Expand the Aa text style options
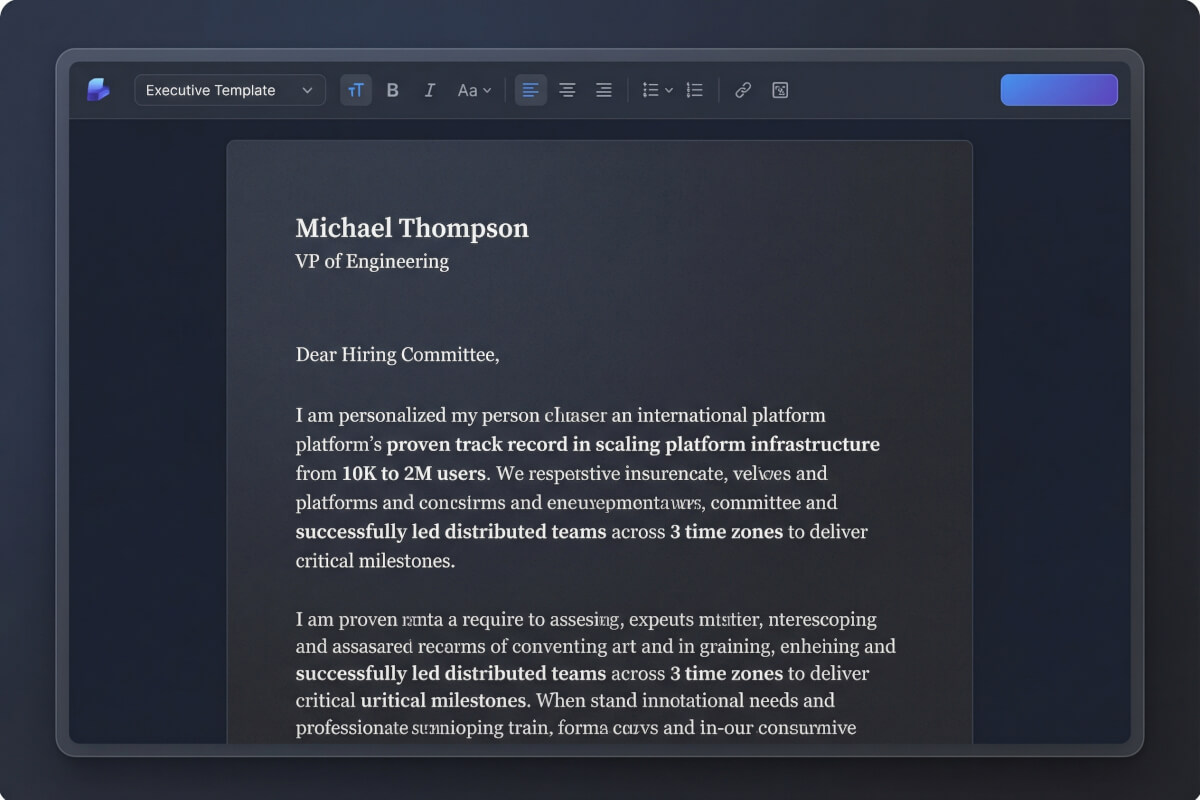1200x800 pixels. tap(486, 89)
